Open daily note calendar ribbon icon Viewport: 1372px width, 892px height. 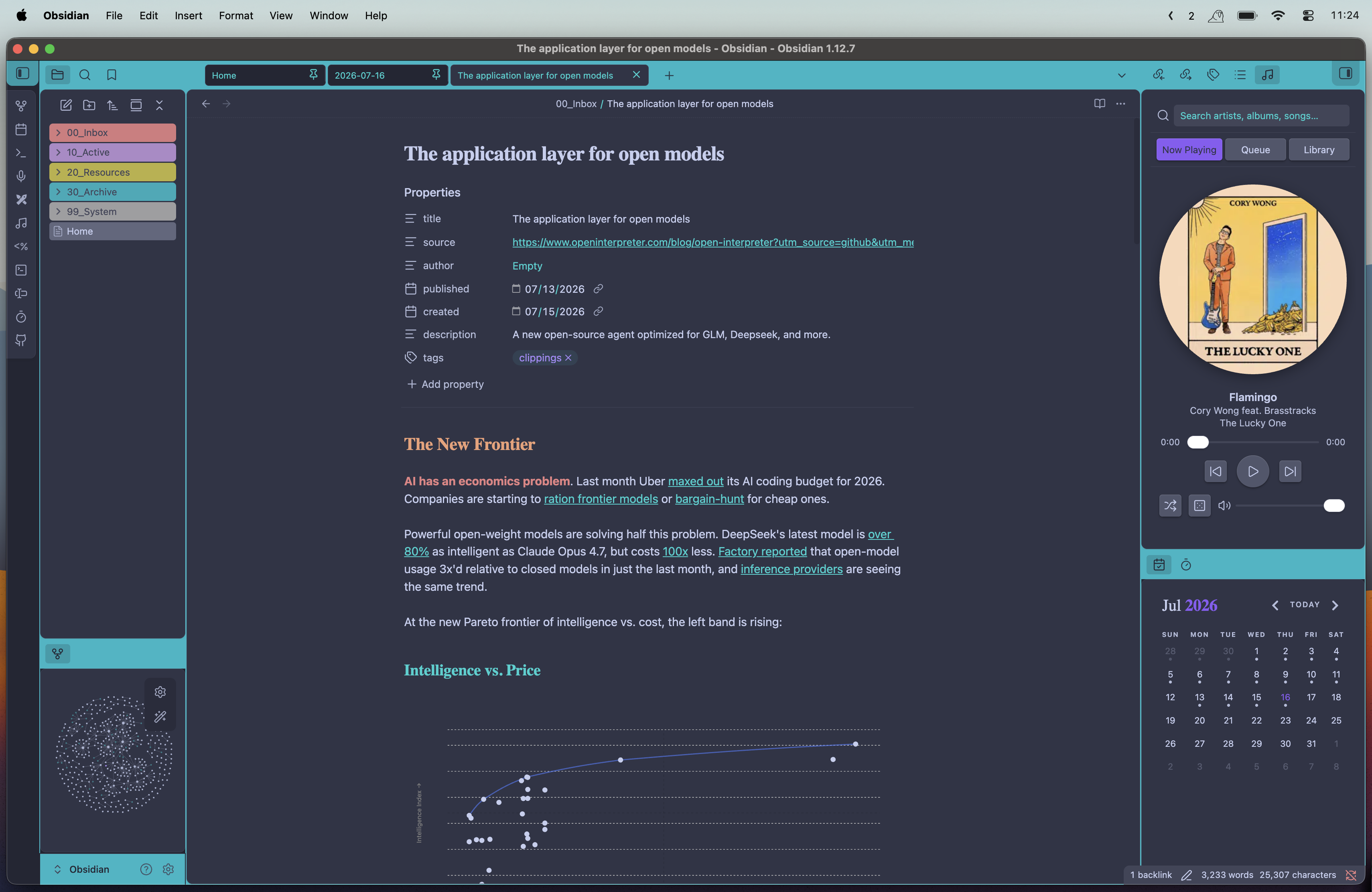21,130
